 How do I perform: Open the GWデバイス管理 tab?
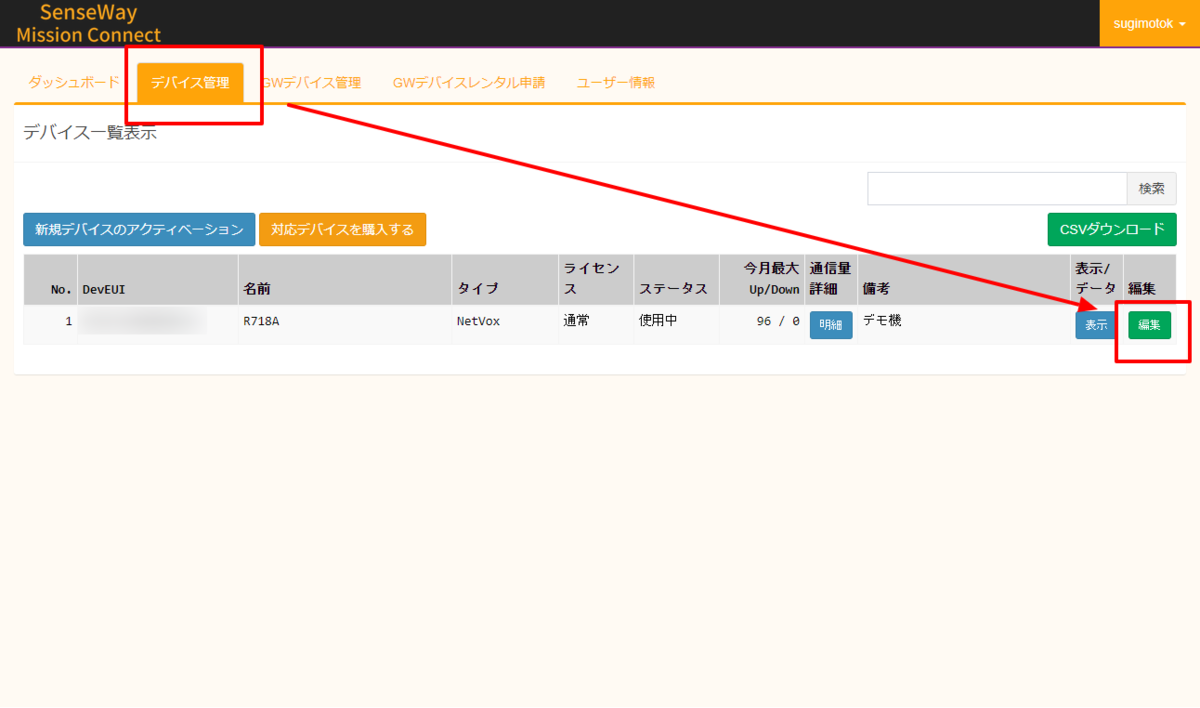[310, 83]
